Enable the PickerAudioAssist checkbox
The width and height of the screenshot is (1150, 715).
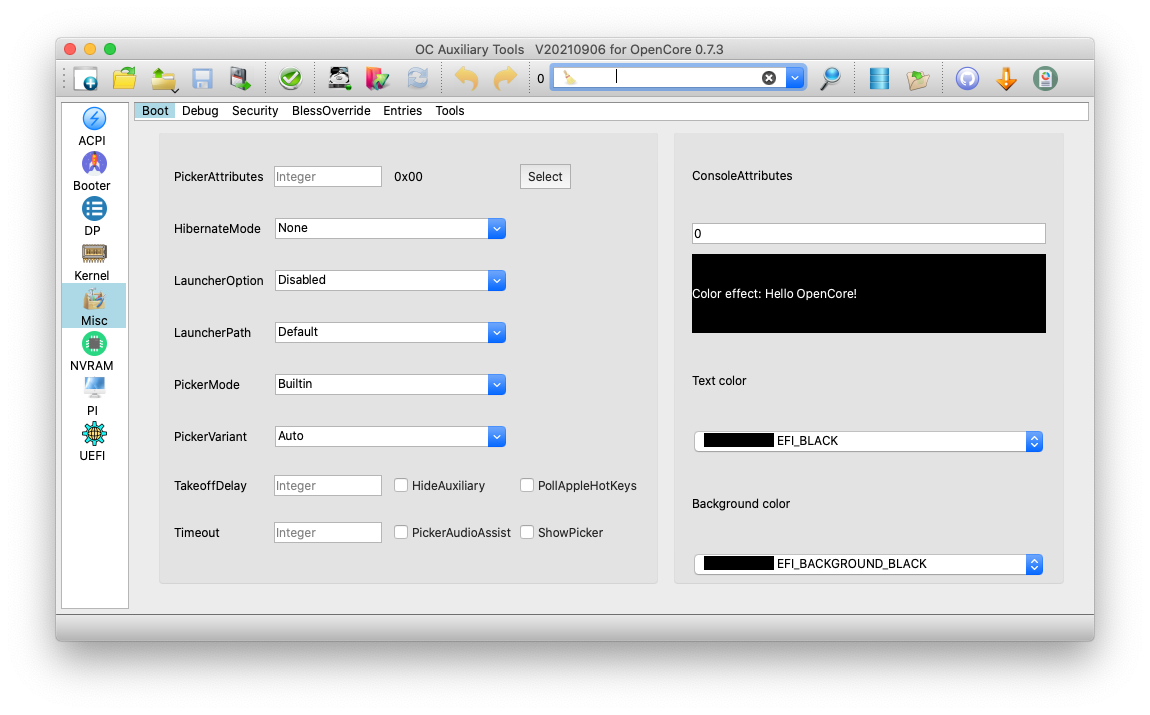point(401,532)
